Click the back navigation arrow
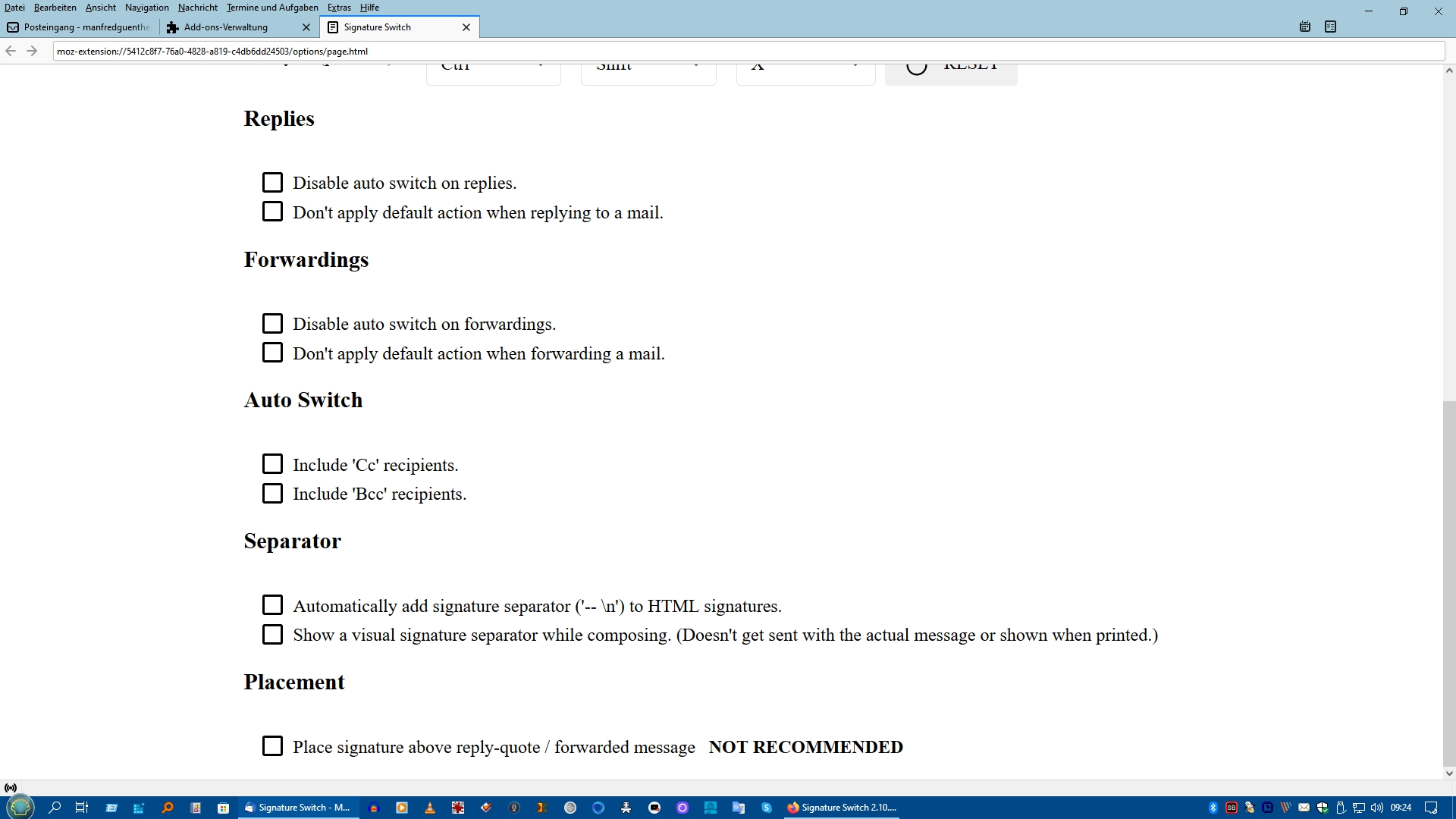1456x819 pixels. (11, 51)
